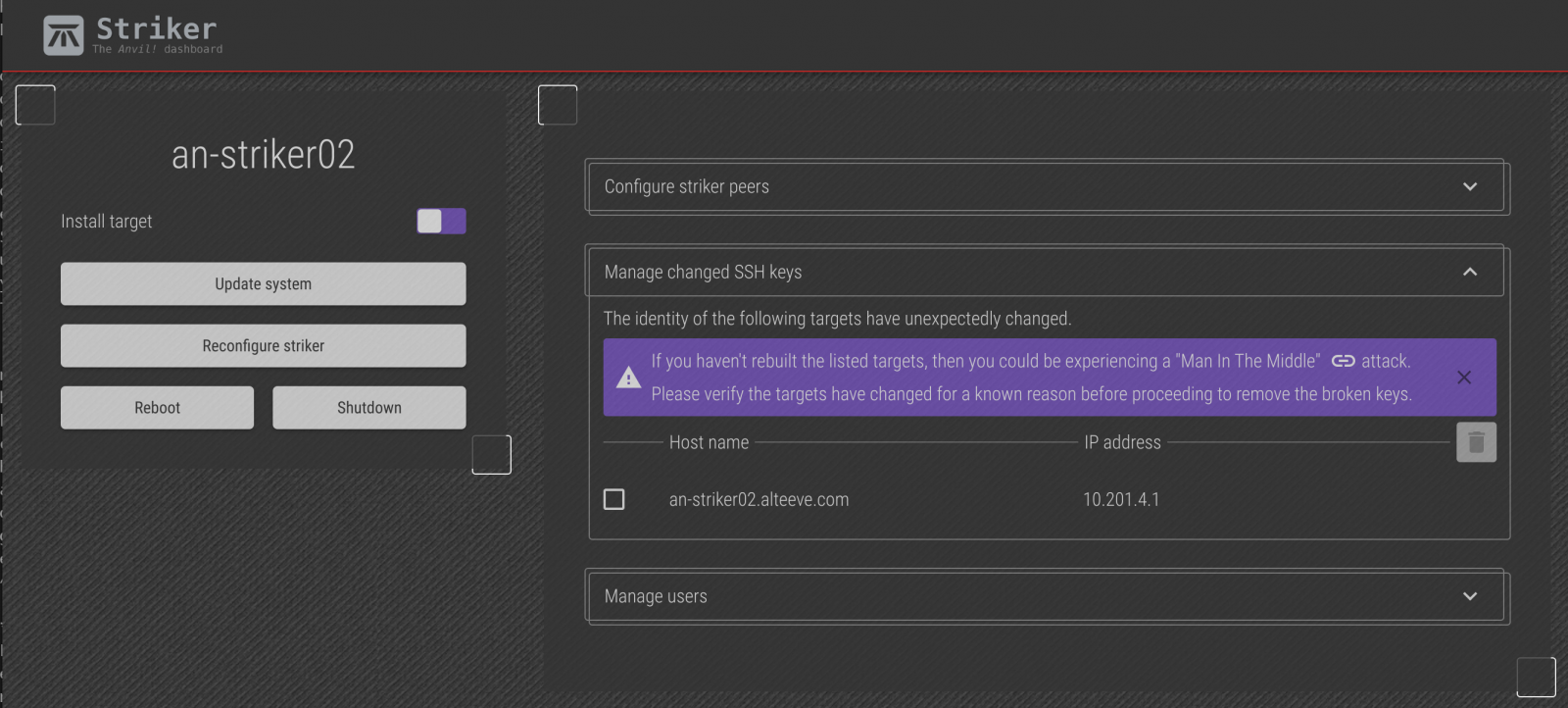Select the an-striker02.alteeve.com host name
Image resolution: width=1568 pixels, height=708 pixels.
coord(759,499)
